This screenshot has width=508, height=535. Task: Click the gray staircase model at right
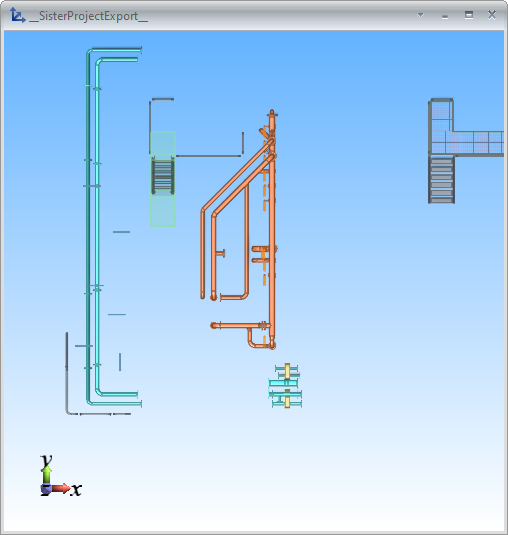[441, 179]
